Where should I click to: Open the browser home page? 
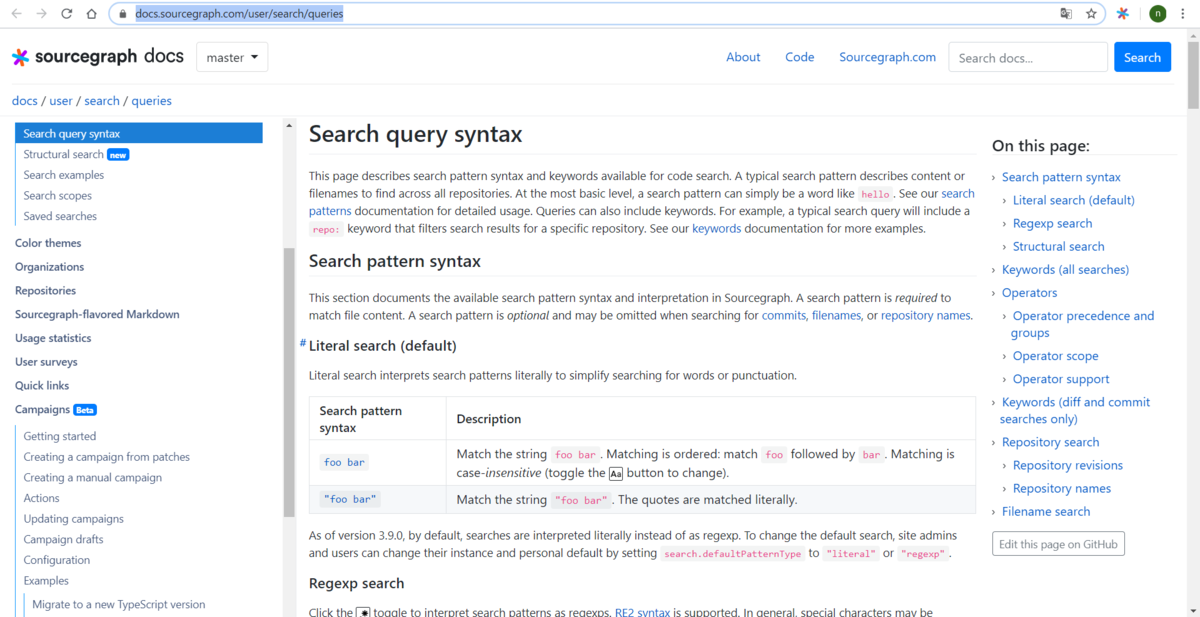(x=92, y=14)
